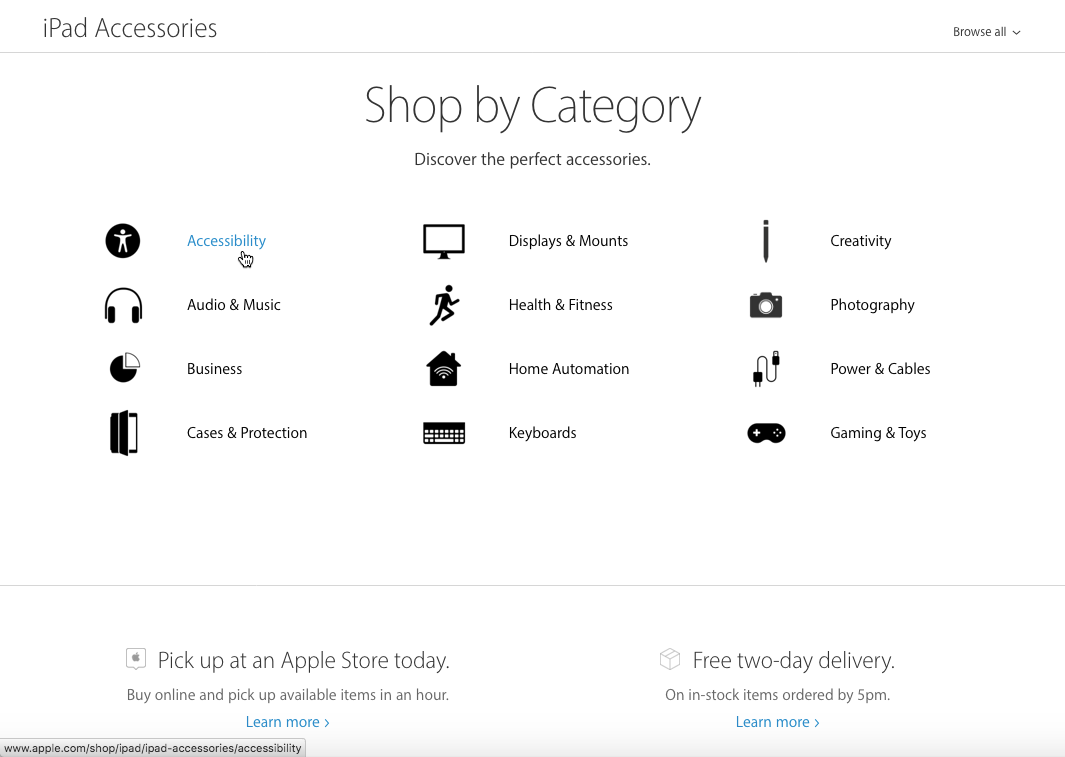Open the Photography camera icon
The width and height of the screenshot is (1065, 757).
[765, 306]
